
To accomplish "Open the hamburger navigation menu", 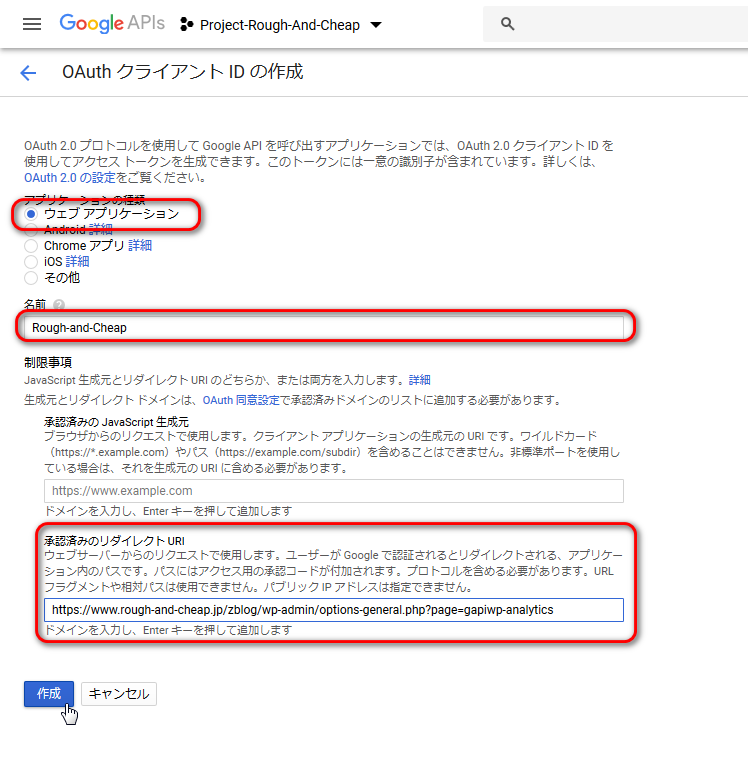I will 32,24.
